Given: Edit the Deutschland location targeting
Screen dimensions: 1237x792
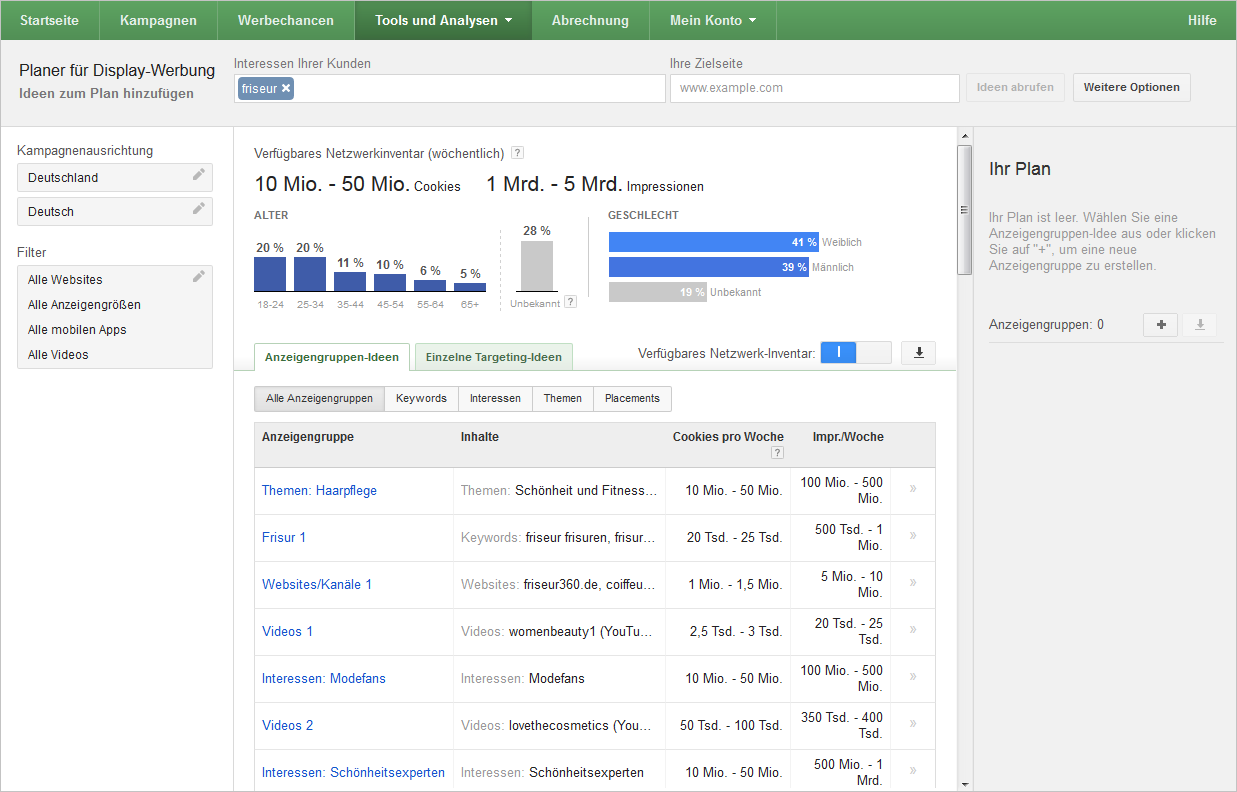Looking at the screenshot, I should tap(199, 175).
